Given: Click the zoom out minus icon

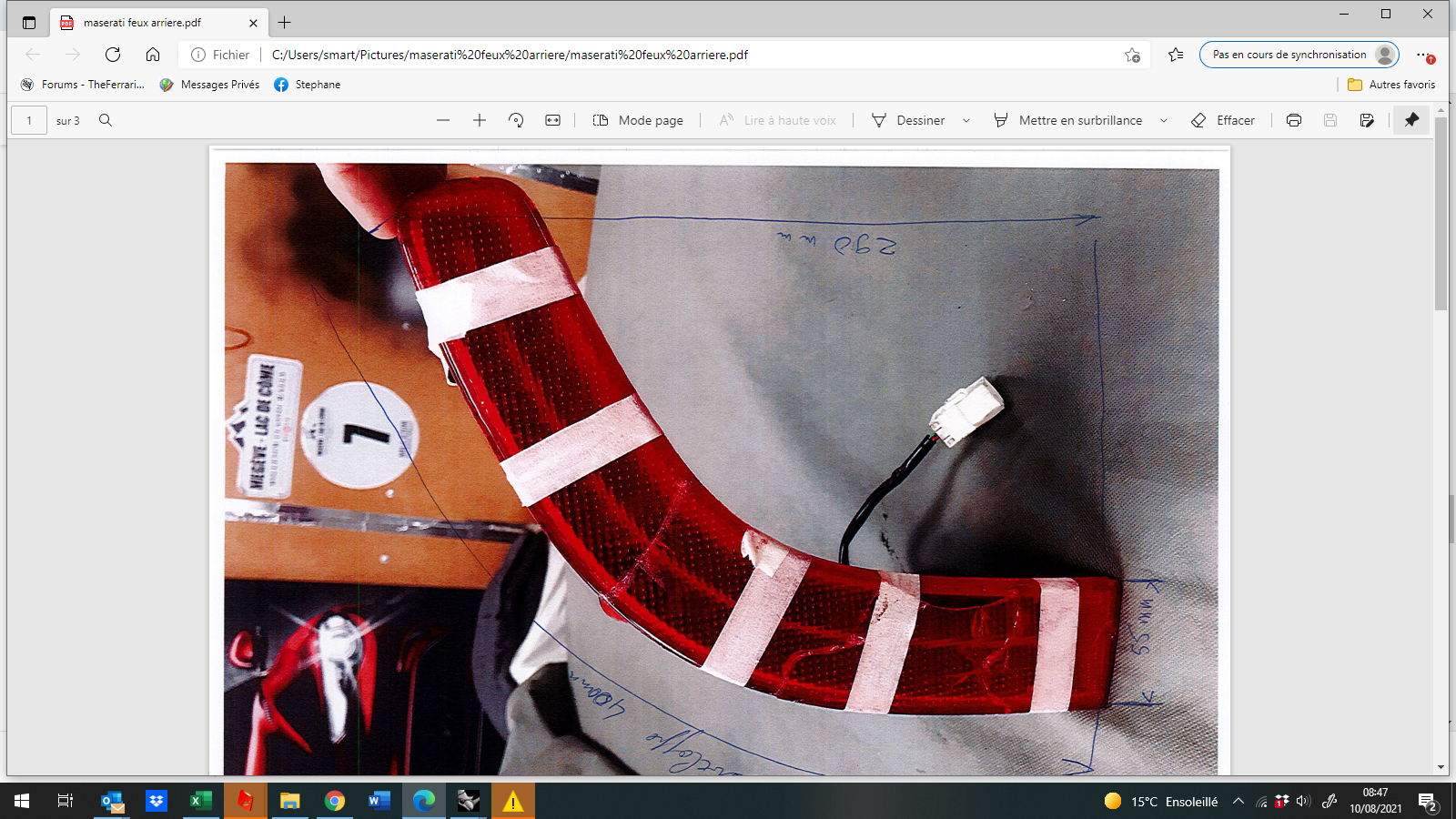Looking at the screenshot, I should pos(443,120).
